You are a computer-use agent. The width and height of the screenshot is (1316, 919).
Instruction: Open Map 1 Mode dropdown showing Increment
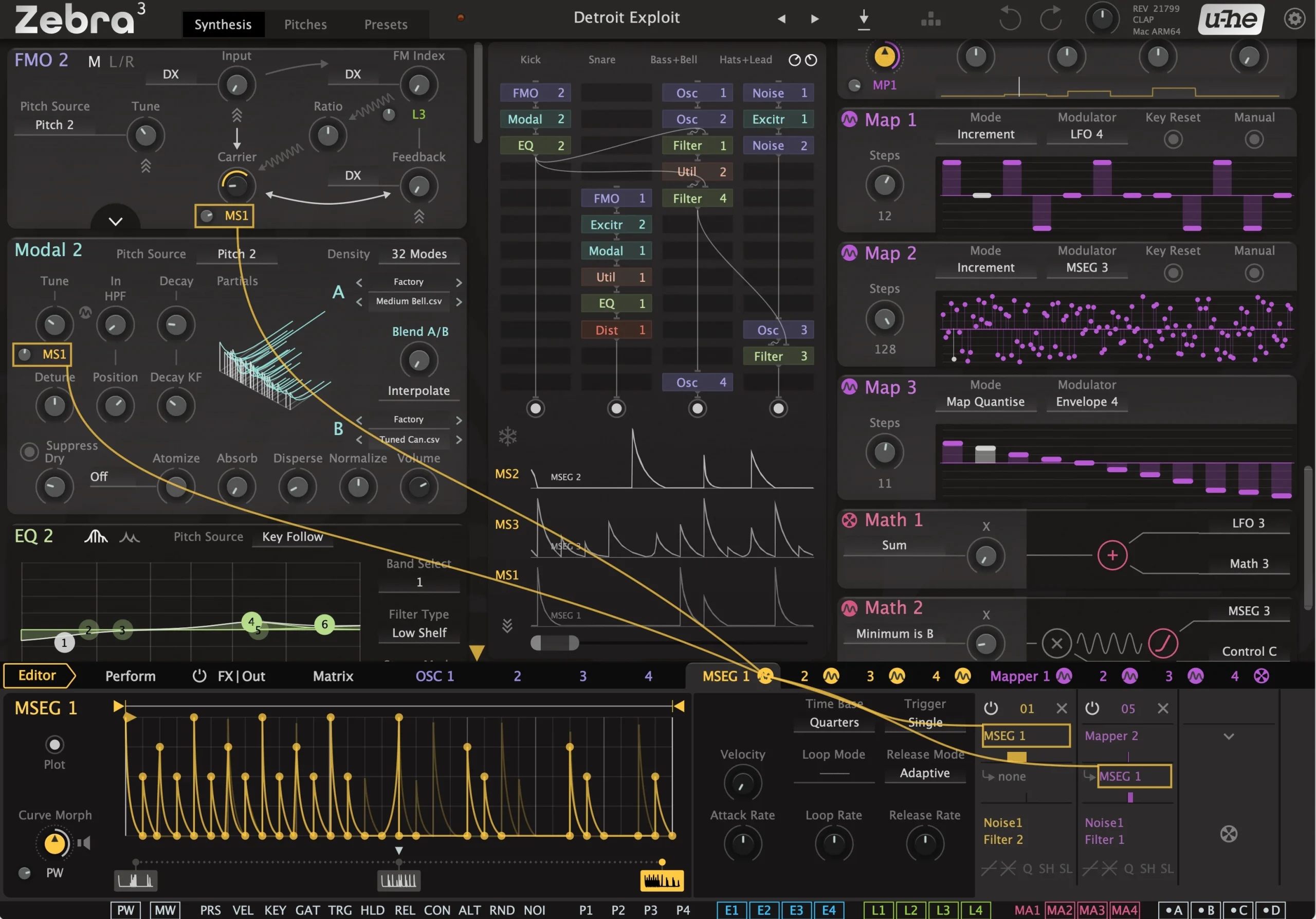tap(986, 135)
